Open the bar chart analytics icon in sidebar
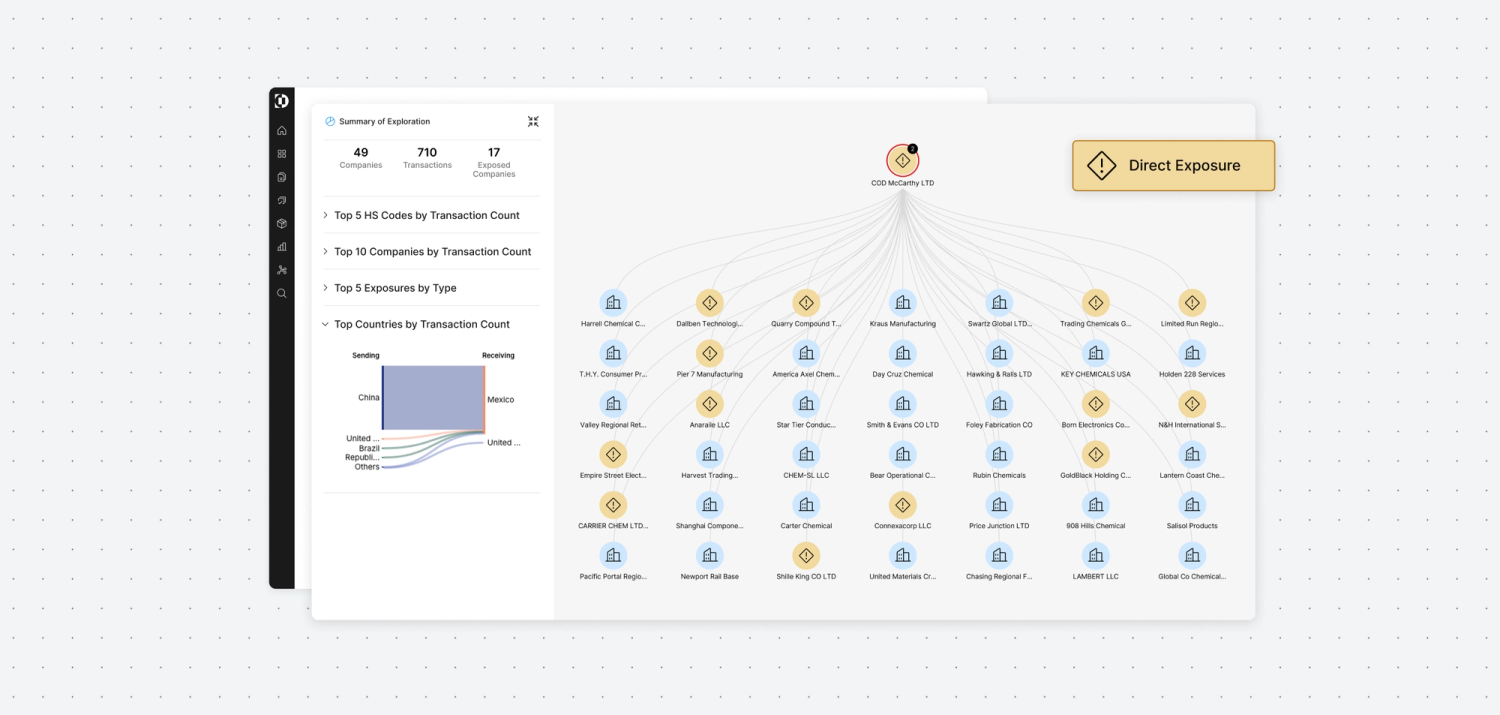1500x715 pixels. (x=282, y=246)
